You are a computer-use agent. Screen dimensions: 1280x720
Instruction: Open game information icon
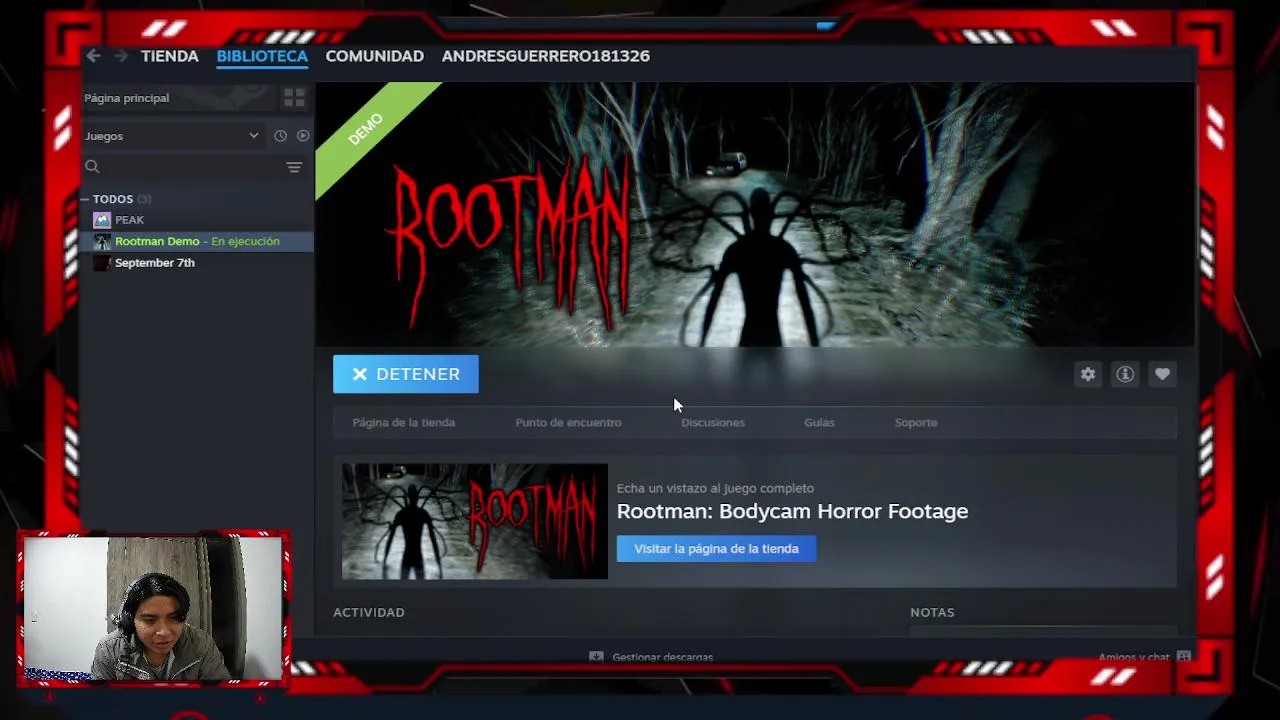pyautogui.click(x=1125, y=374)
